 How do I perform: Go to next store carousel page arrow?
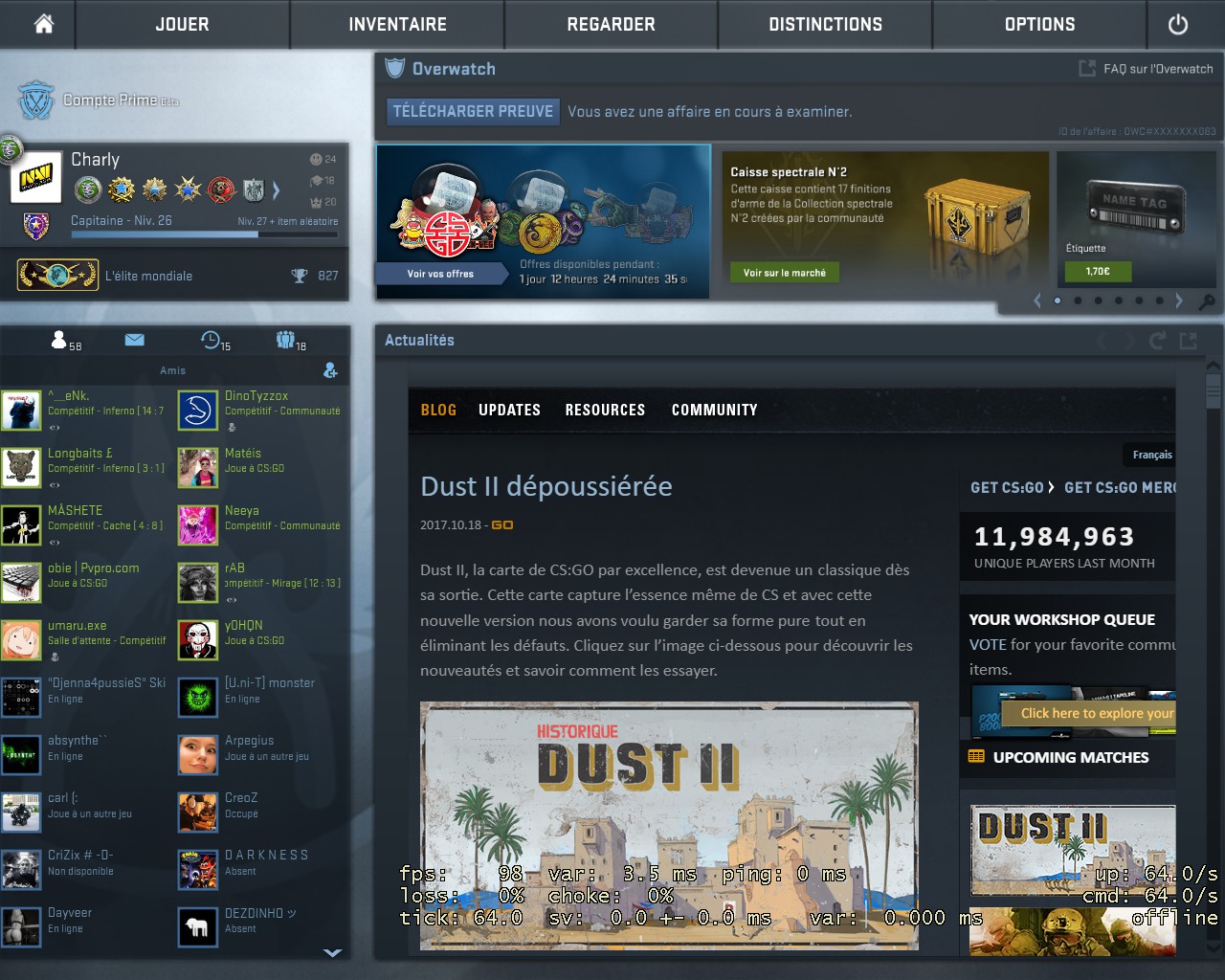coord(1179,301)
